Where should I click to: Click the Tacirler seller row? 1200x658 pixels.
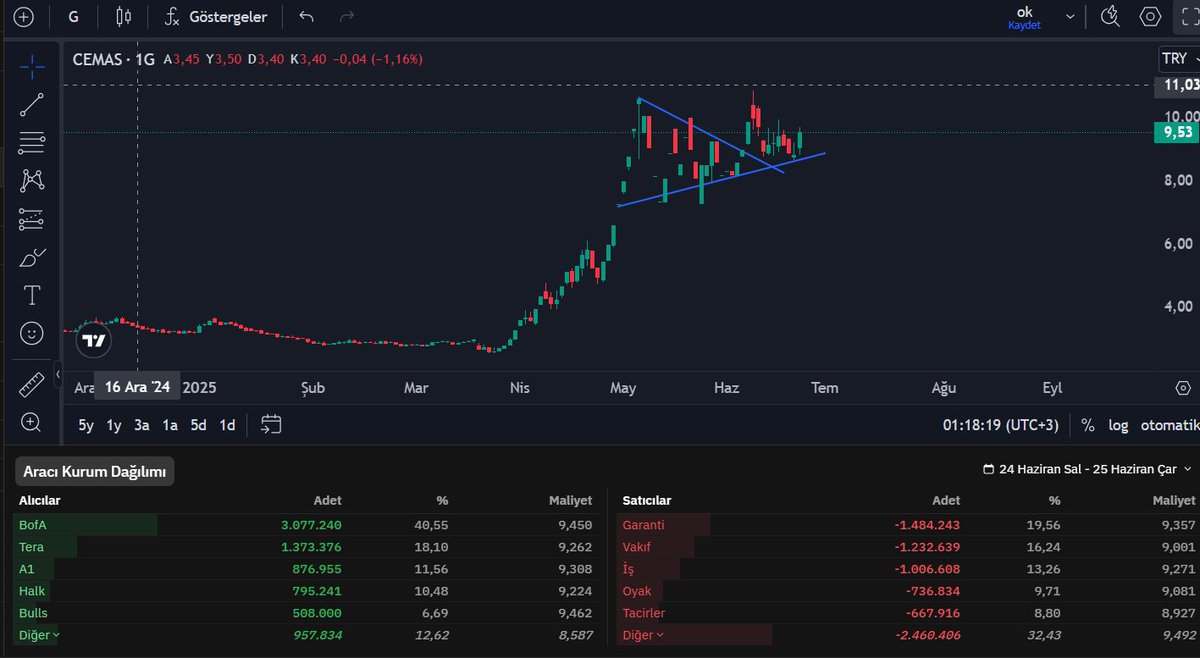point(908,613)
